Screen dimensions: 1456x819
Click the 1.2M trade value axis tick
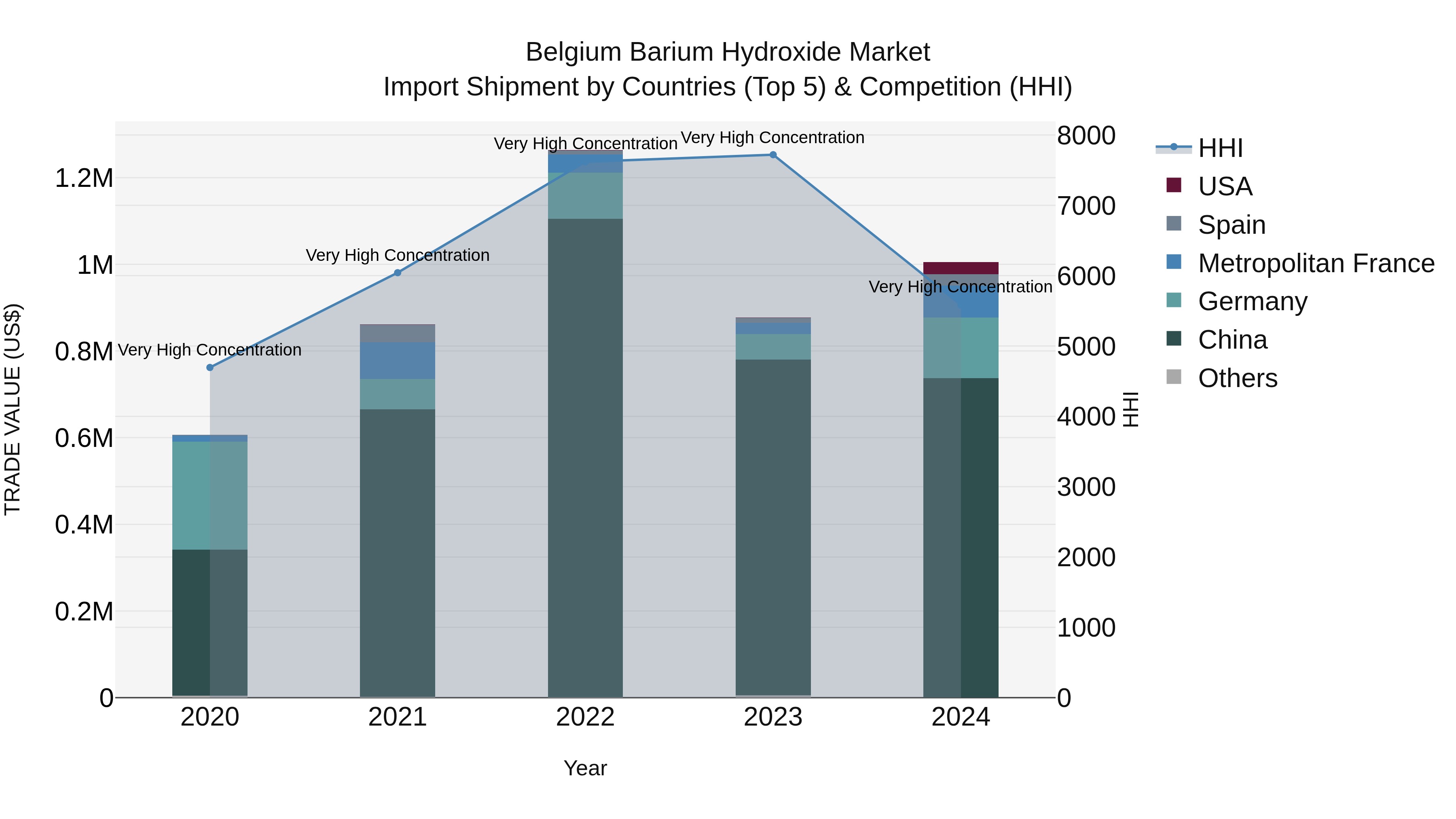click(x=84, y=179)
